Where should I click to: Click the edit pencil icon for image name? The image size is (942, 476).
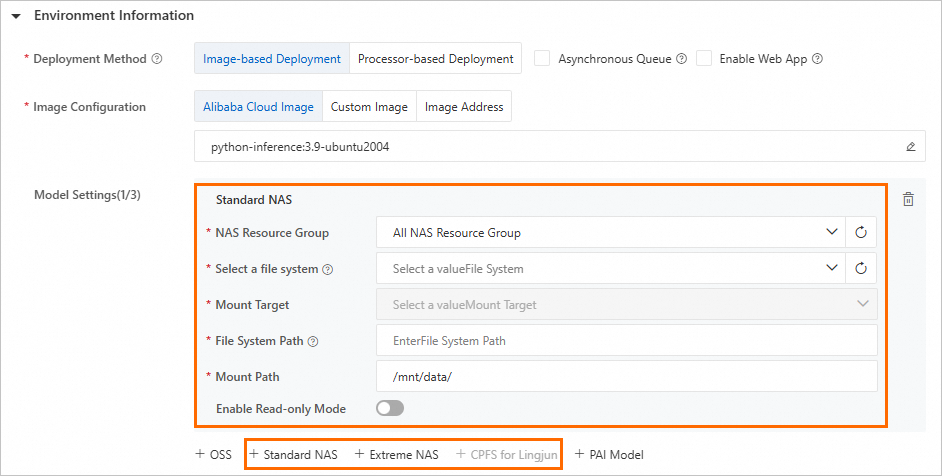click(910, 146)
